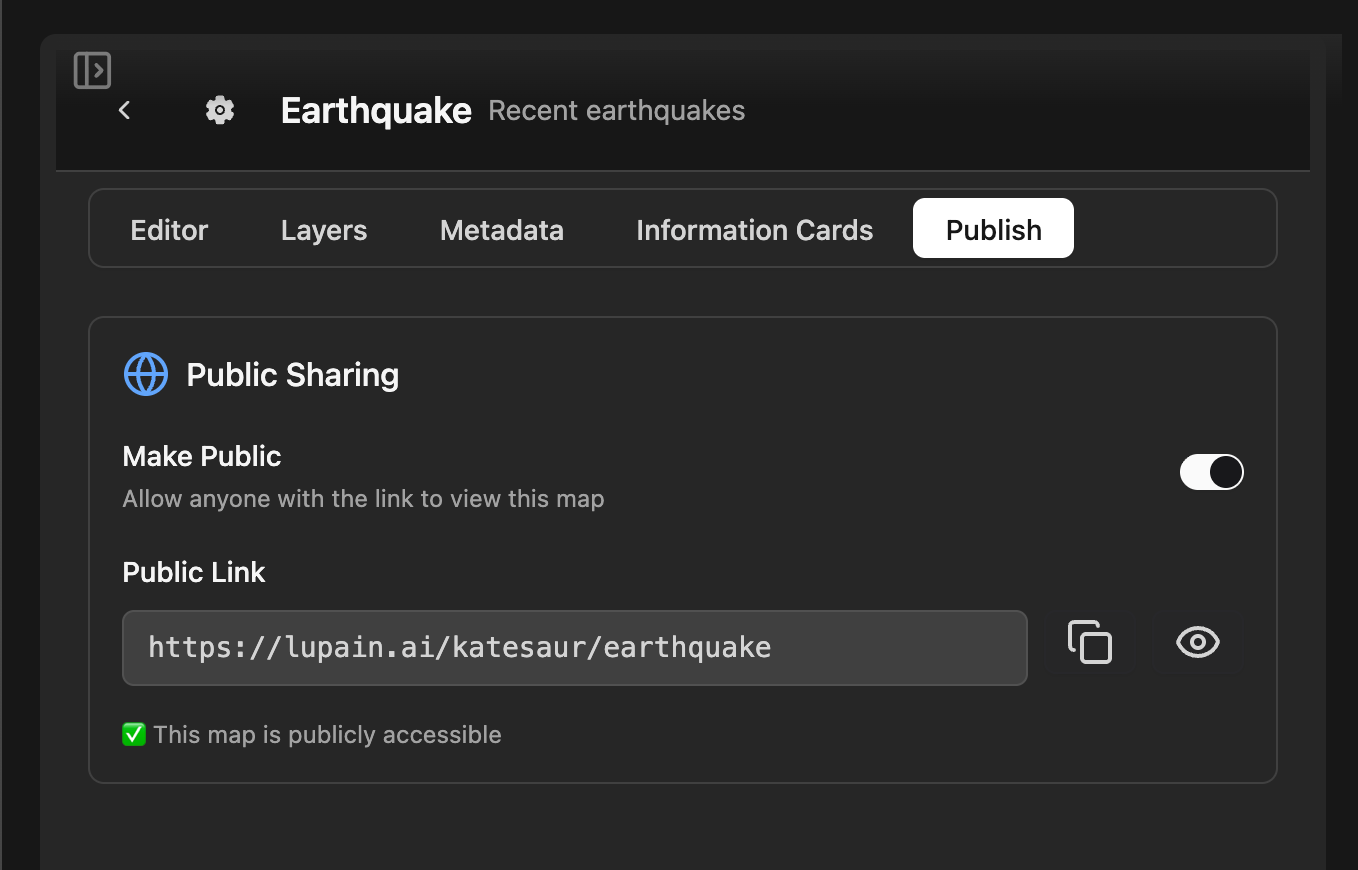Open map settings gear icon
The height and width of the screenshot is (870, 1358).
click(x=220, y=110)
